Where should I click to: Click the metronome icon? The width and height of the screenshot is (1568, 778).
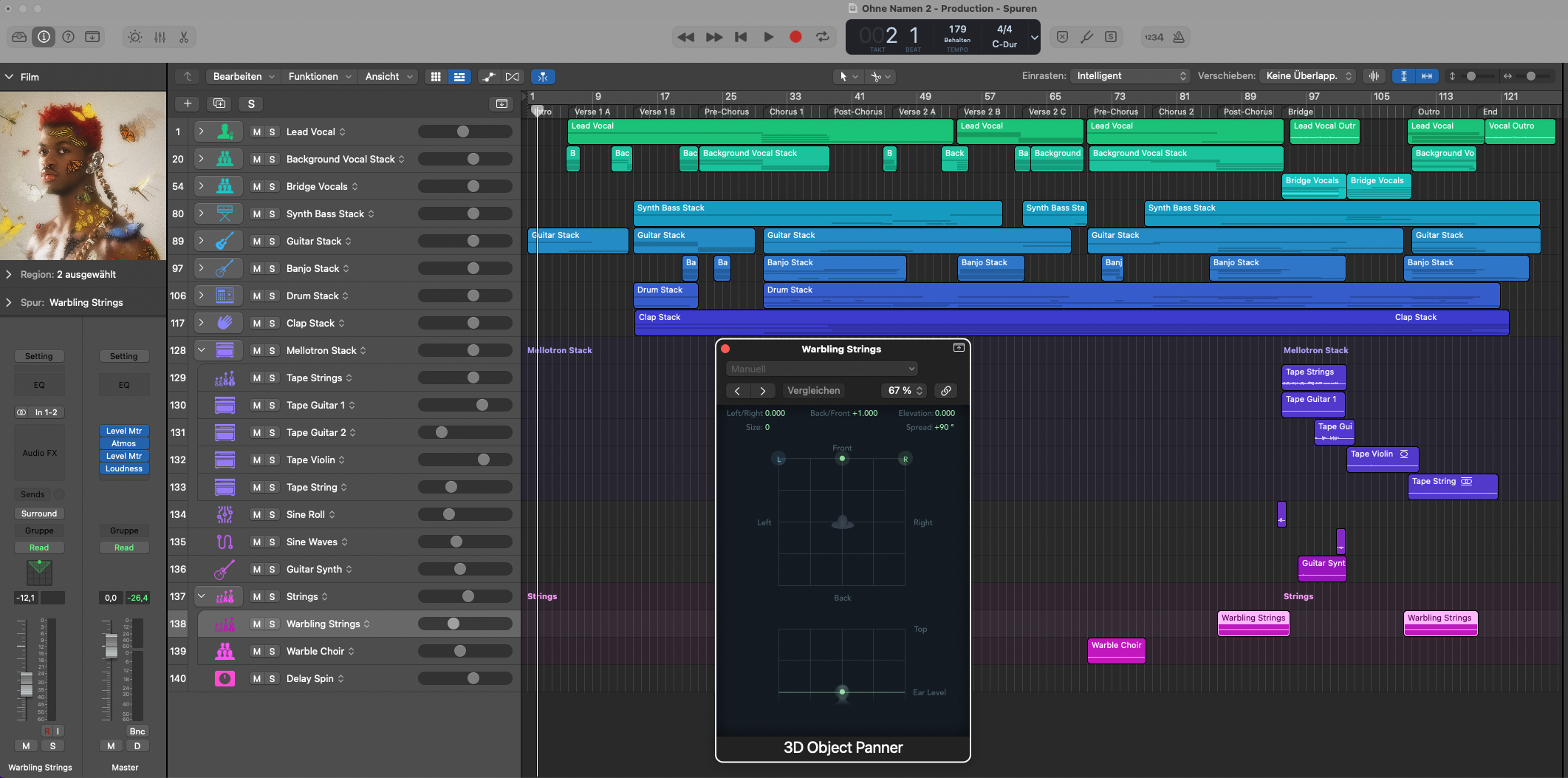(1179, 37)
